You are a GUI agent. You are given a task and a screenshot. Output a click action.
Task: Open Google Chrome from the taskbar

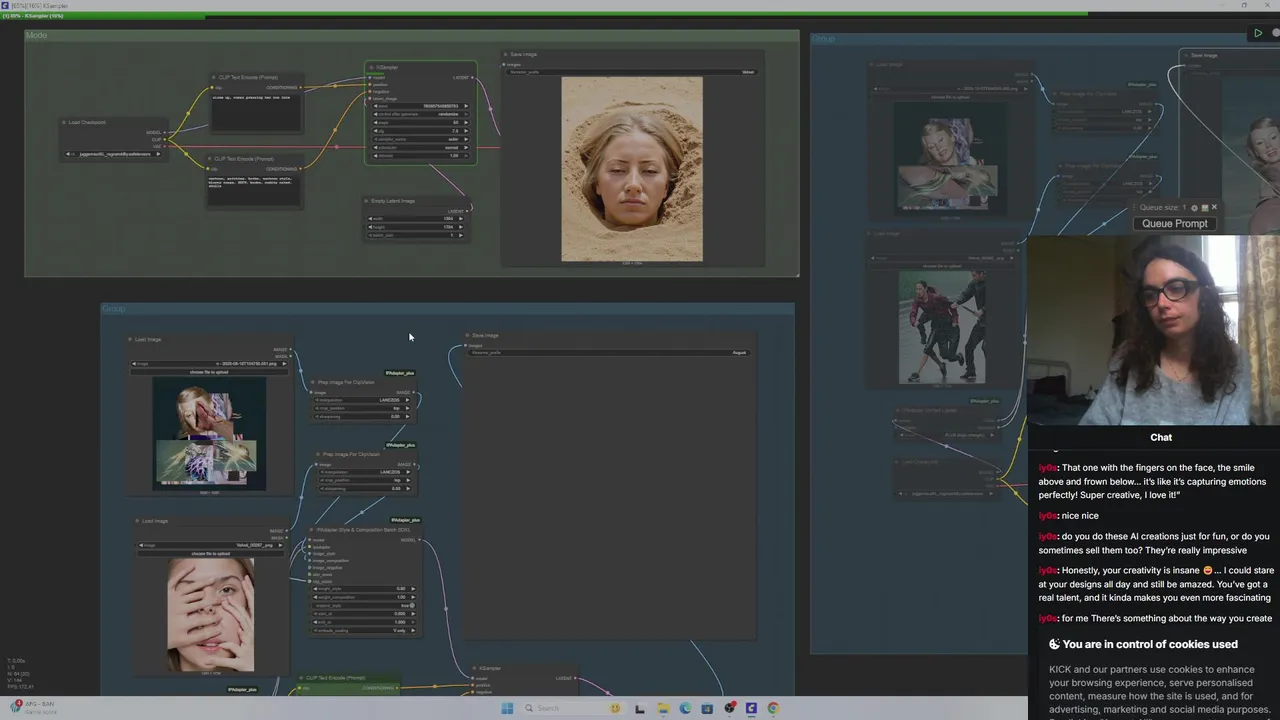click(x=773, y=708)
